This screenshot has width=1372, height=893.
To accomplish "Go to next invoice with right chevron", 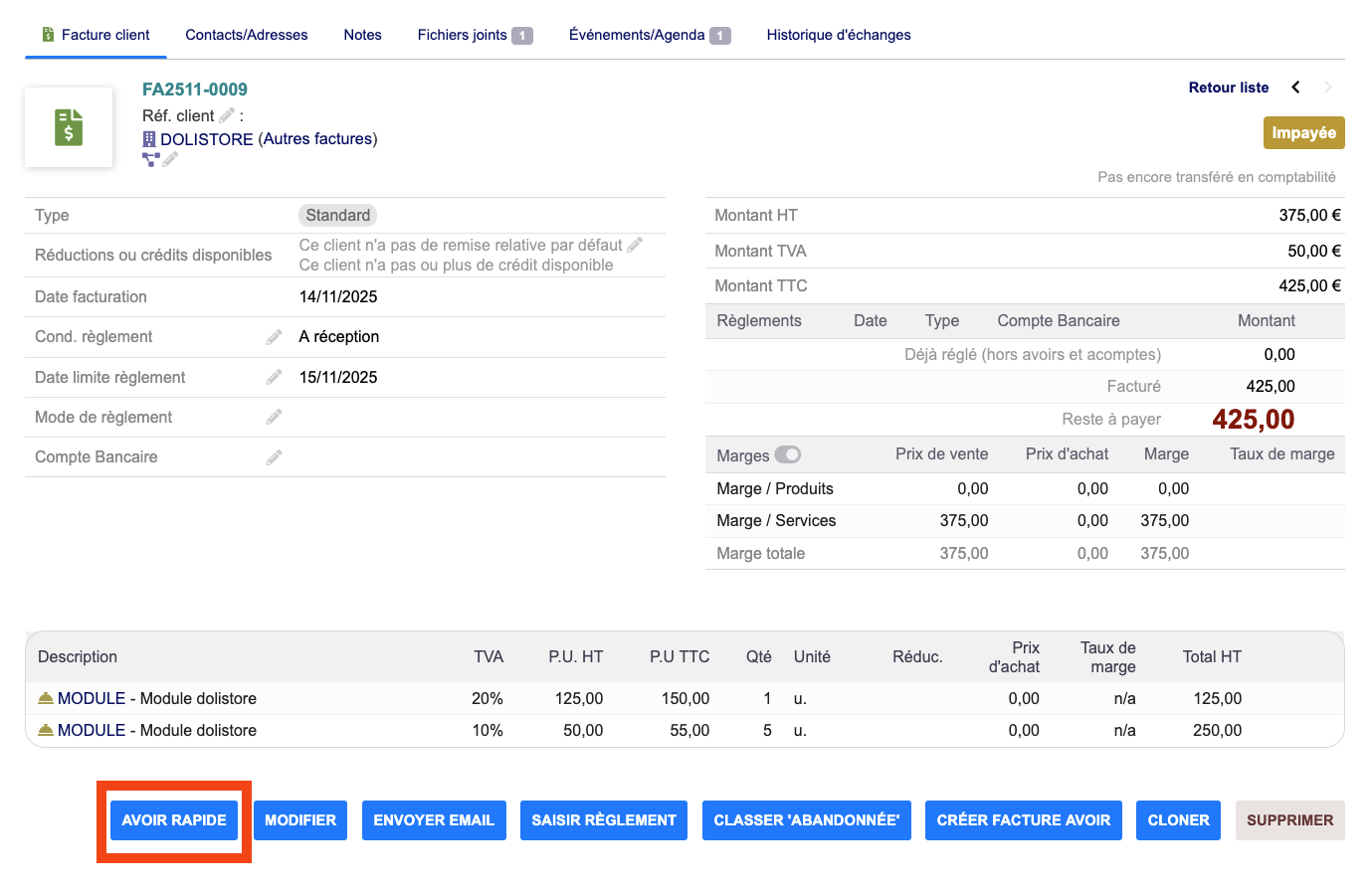I will point(1328,88).
